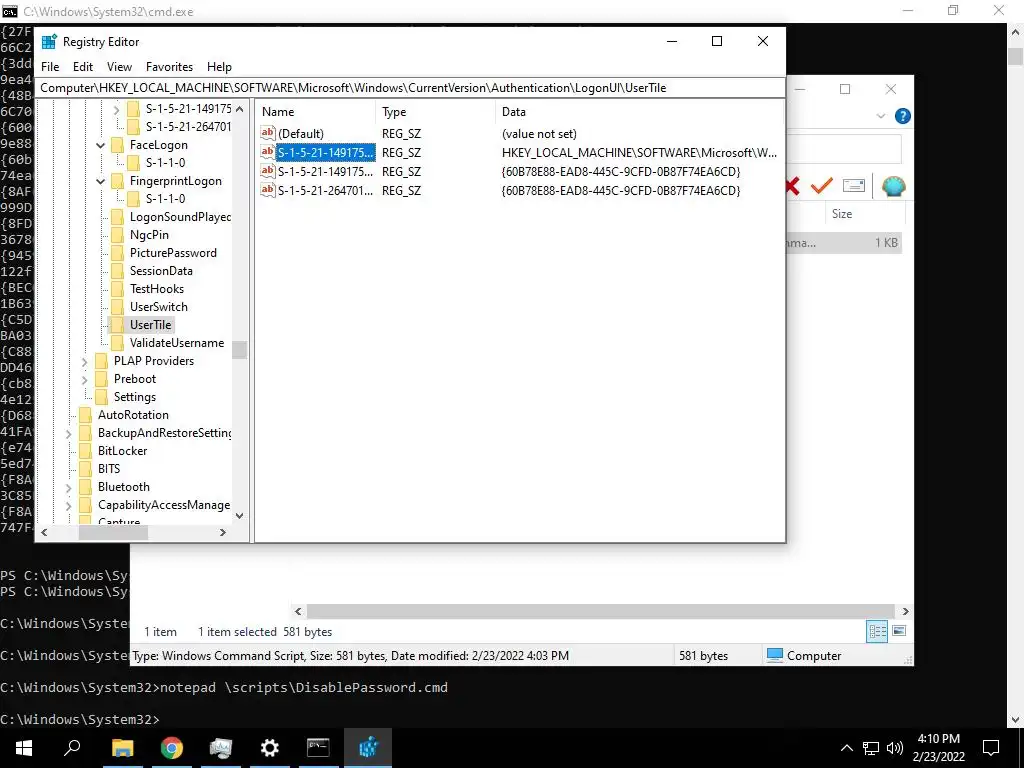Image resolution: width=1024 pixels, height=768 pixels.
Task: Expand the Bluetooth key
Action: [69, 487]
